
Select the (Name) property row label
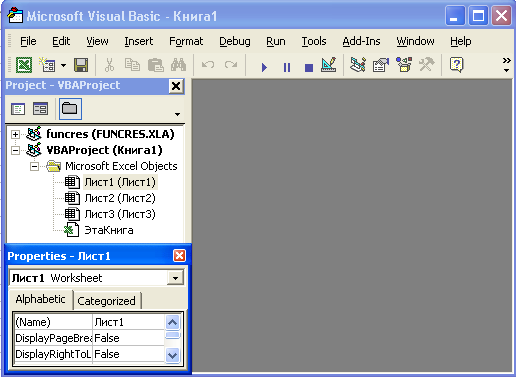point(53,322)
